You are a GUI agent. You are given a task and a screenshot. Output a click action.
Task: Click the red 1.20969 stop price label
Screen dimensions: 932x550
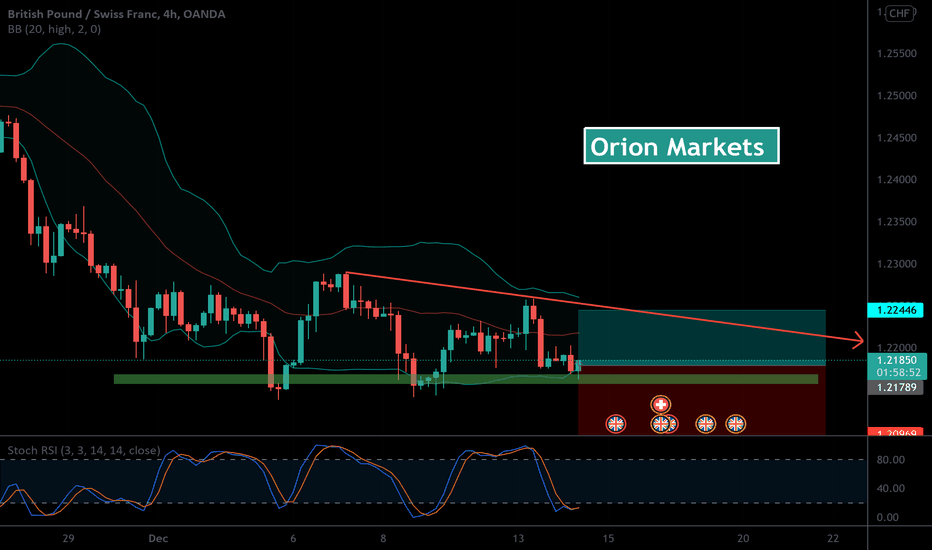click(896, 432)
